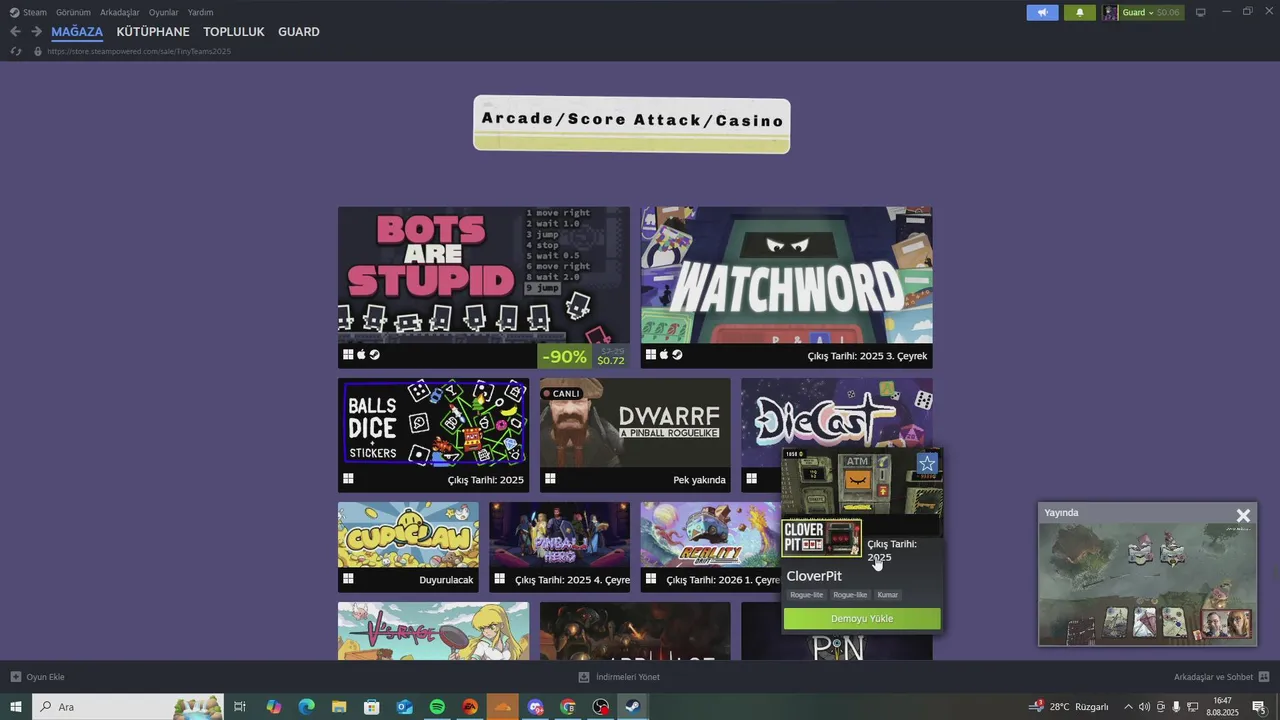Image resolution: width=1280 pixels, height=720 pixels.
Task: Click the padlock icon beside the URL
Action: point(38,51)
